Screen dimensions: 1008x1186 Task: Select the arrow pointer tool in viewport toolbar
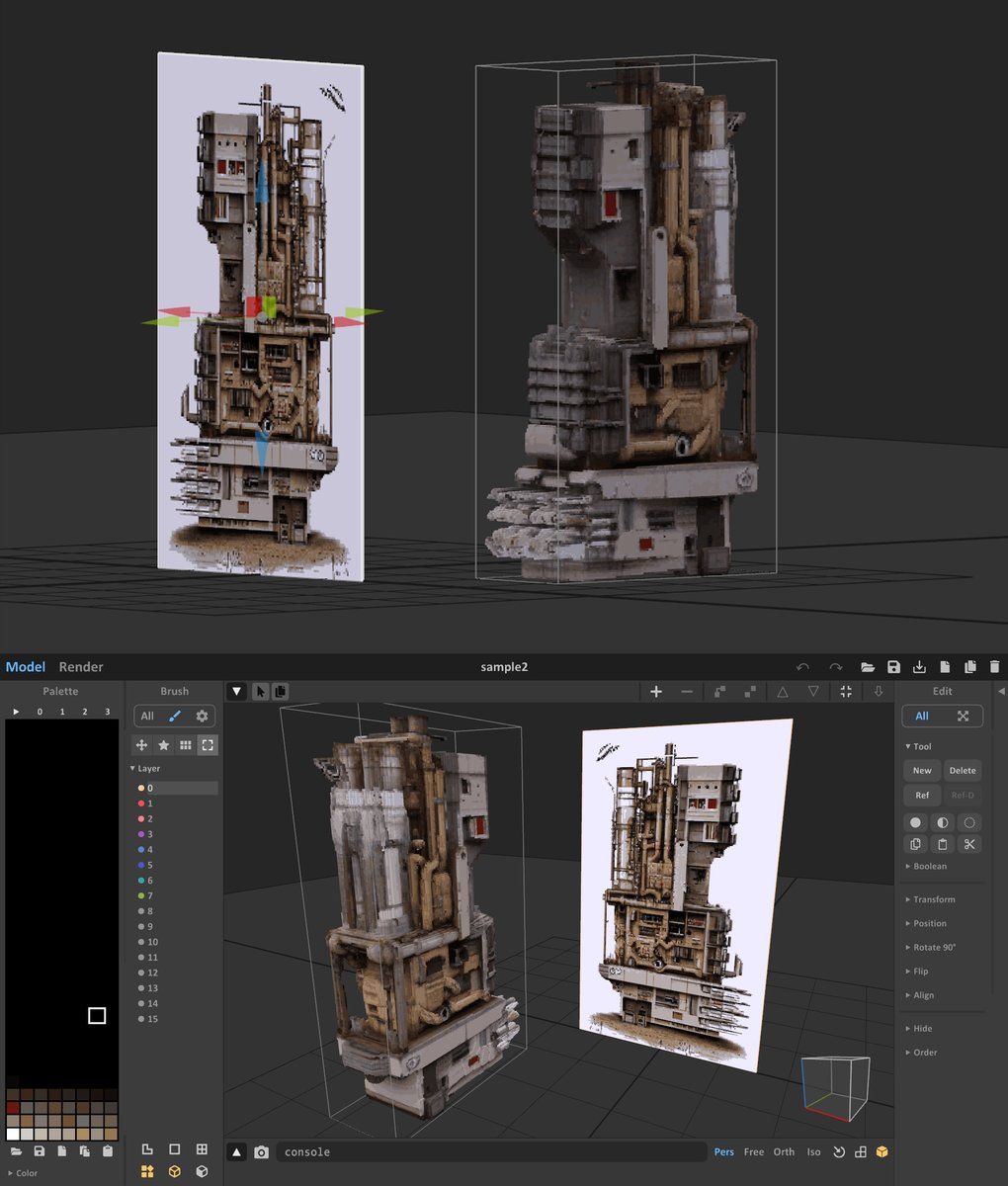(261, 691)
